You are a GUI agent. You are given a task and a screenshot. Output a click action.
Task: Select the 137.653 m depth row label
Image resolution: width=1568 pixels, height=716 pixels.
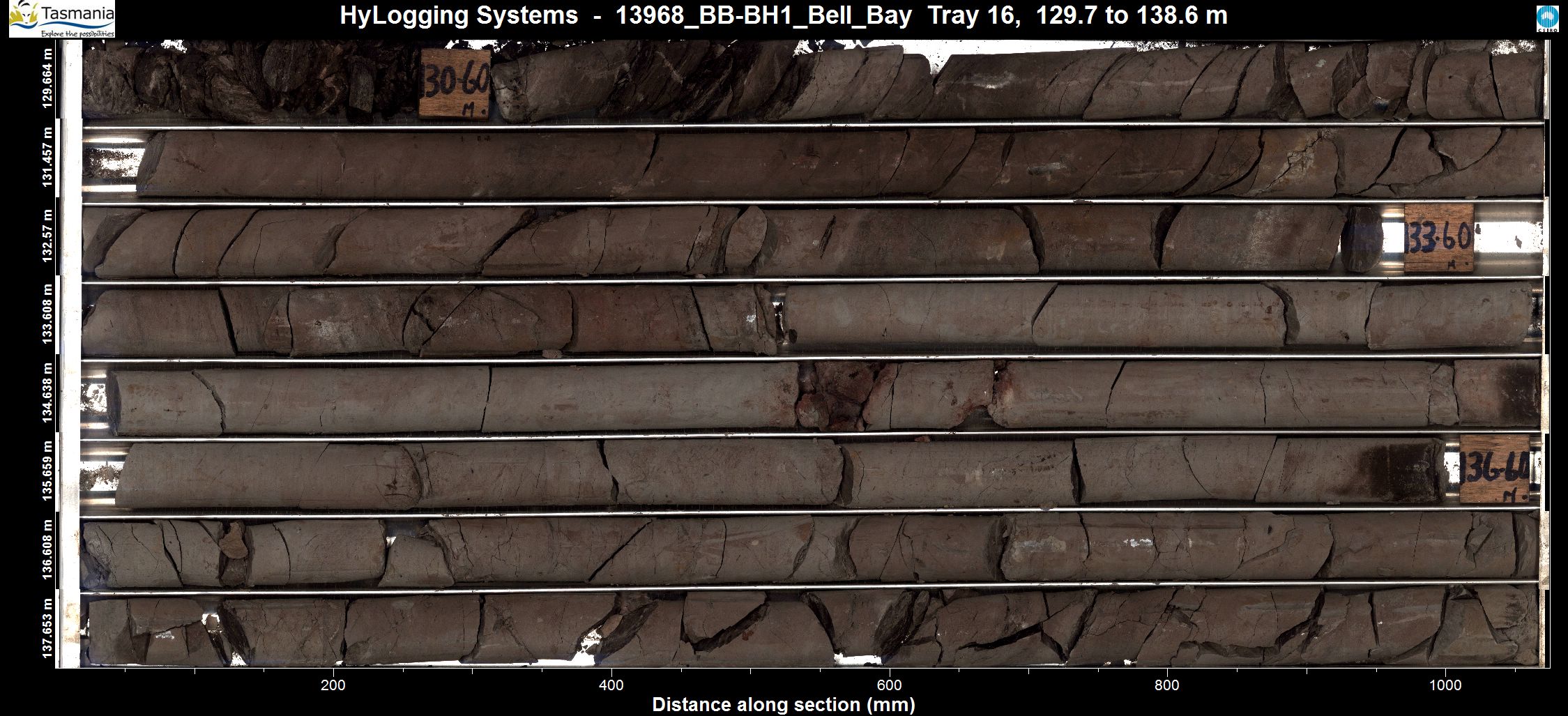tap(47, 627)
